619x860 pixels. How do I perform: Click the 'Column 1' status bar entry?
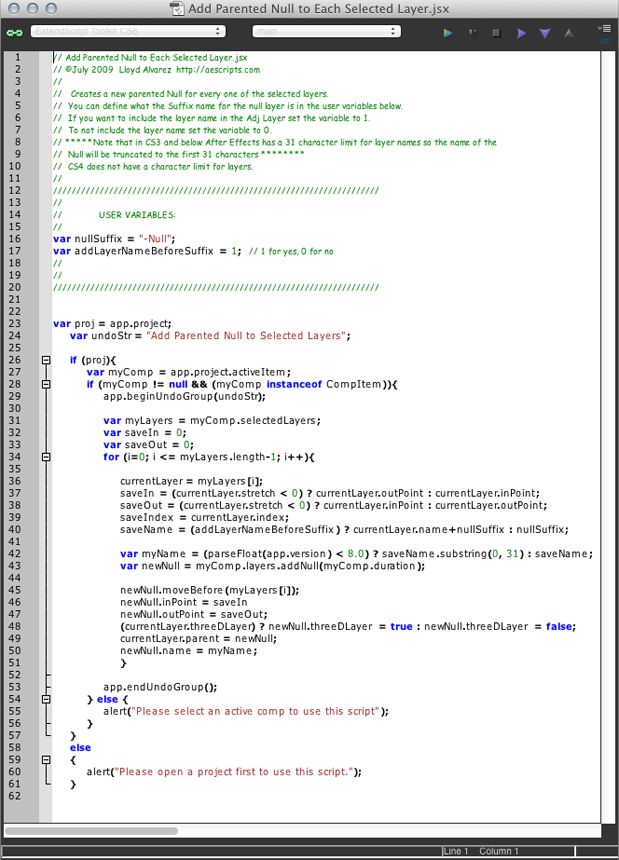[x=498, y=851]
